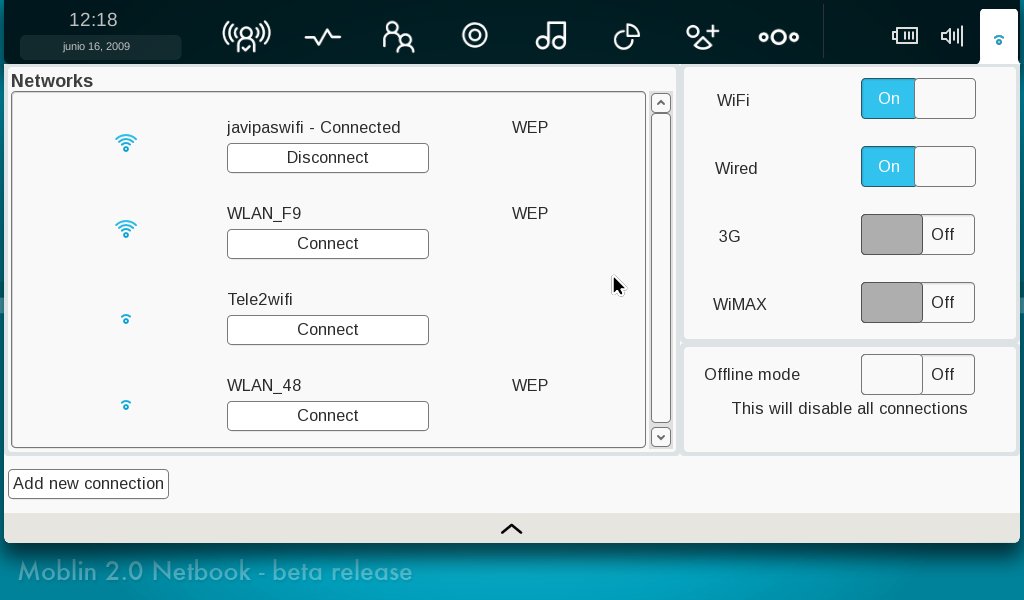Click signal icon beside WLAN_F9 network
This screenshot has width=1024, height=600.
tap(126, 229)
